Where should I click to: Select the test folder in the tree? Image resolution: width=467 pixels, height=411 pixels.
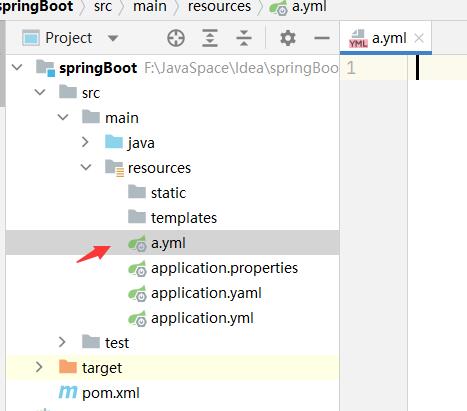[x=117, y=343]
